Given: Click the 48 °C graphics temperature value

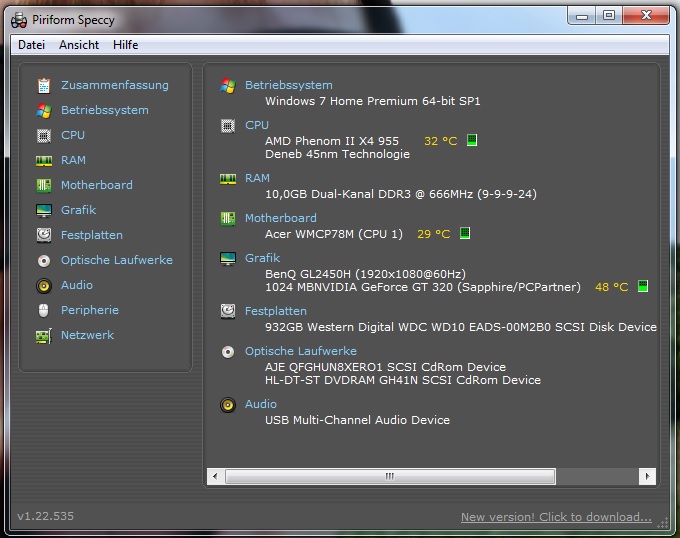Looking at the screenshot, I should (x=611, y=287).
